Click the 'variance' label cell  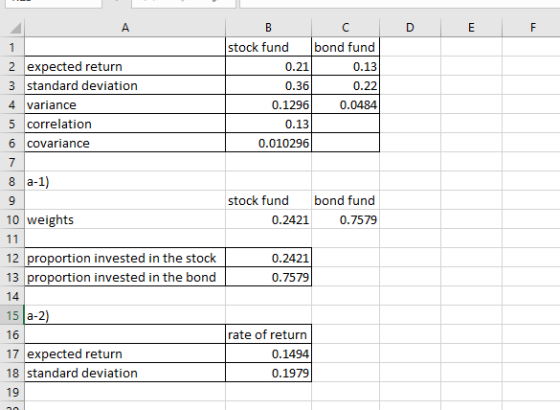pos(125,105)
